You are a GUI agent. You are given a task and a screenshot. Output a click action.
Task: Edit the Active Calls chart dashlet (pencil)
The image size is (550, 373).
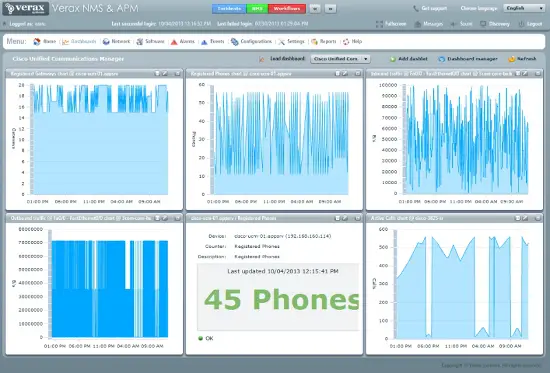click(525, 218)
